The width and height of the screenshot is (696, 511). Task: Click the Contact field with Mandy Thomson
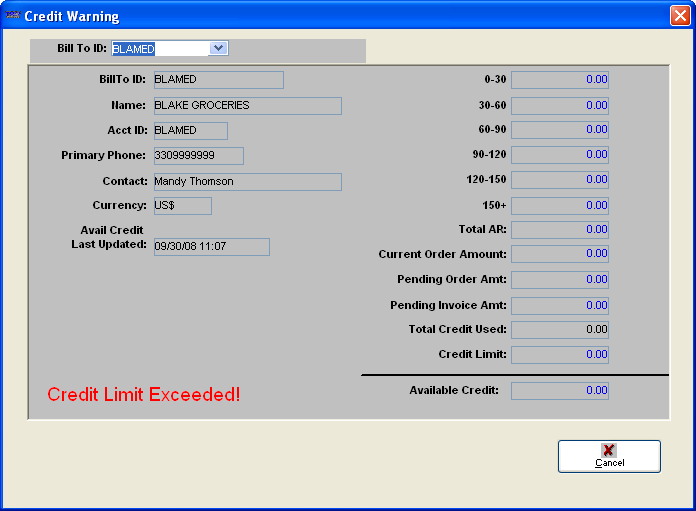click(x=246, y=182)
